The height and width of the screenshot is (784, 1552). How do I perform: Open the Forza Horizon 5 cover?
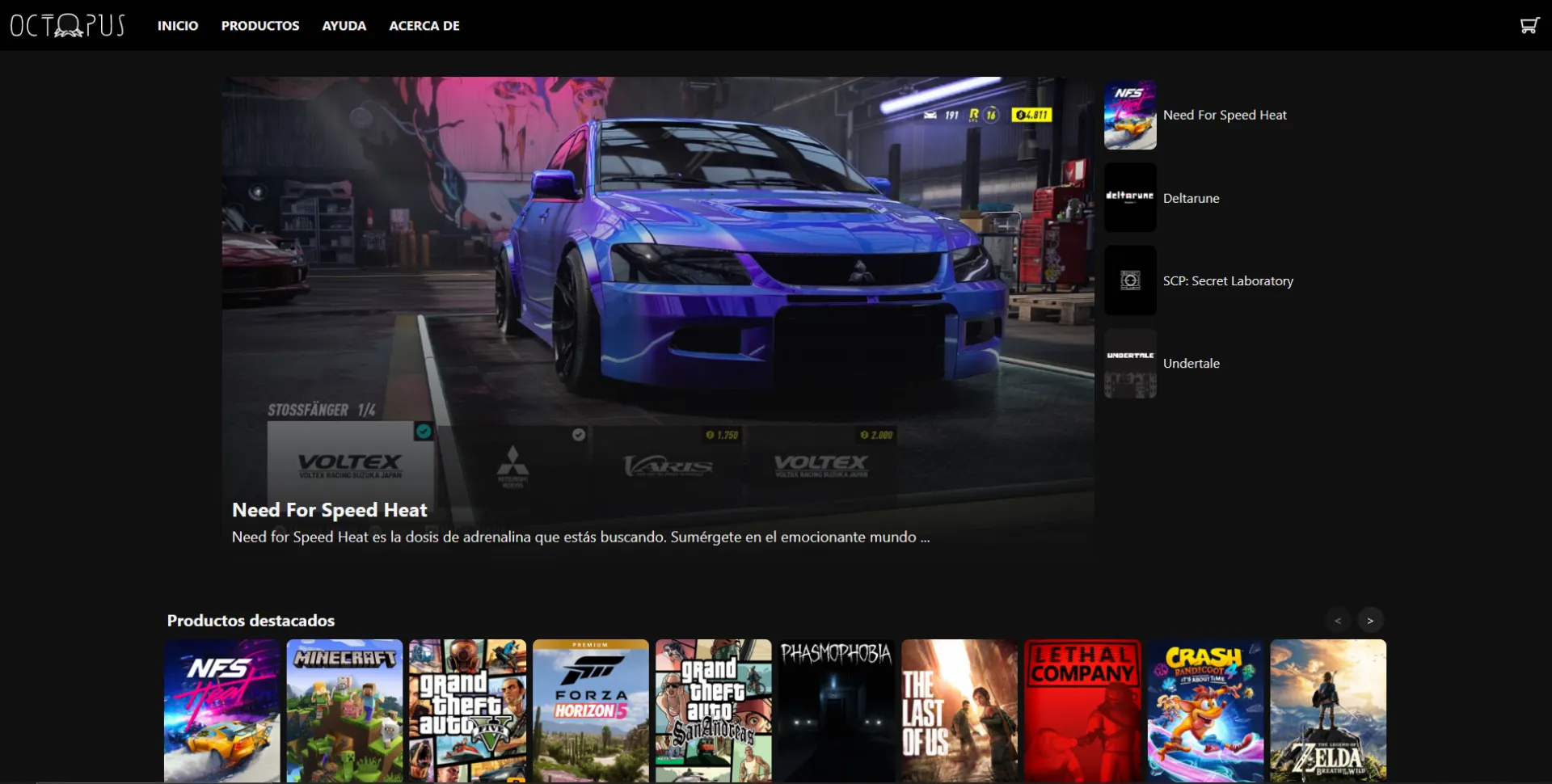coord(591,711)
